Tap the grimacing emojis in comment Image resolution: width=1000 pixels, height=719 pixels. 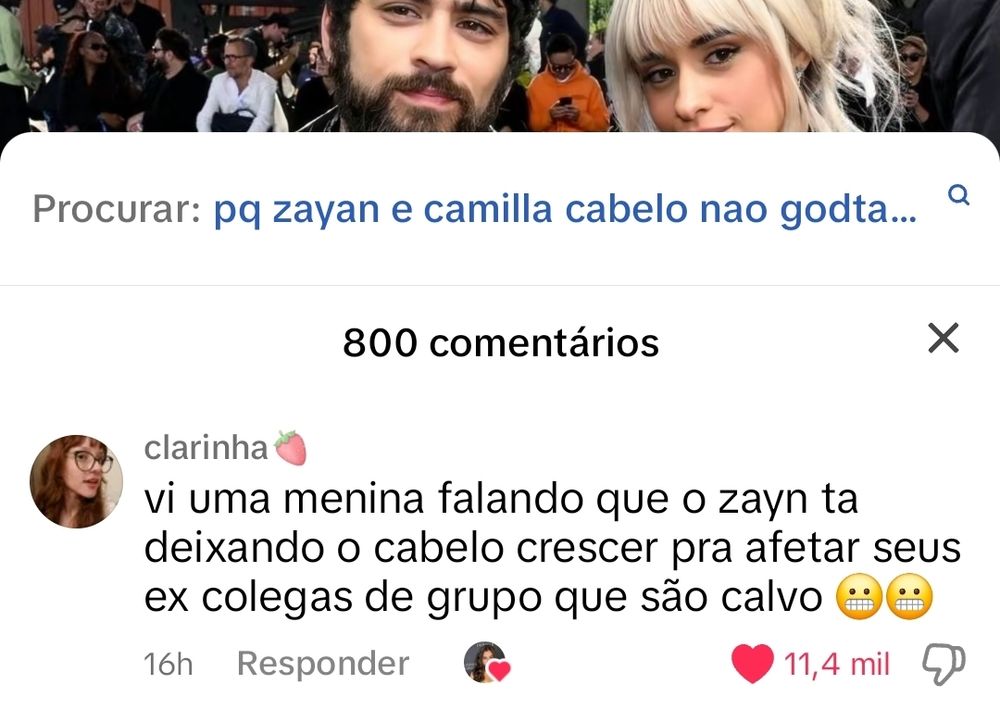click(x=884, y=597)
